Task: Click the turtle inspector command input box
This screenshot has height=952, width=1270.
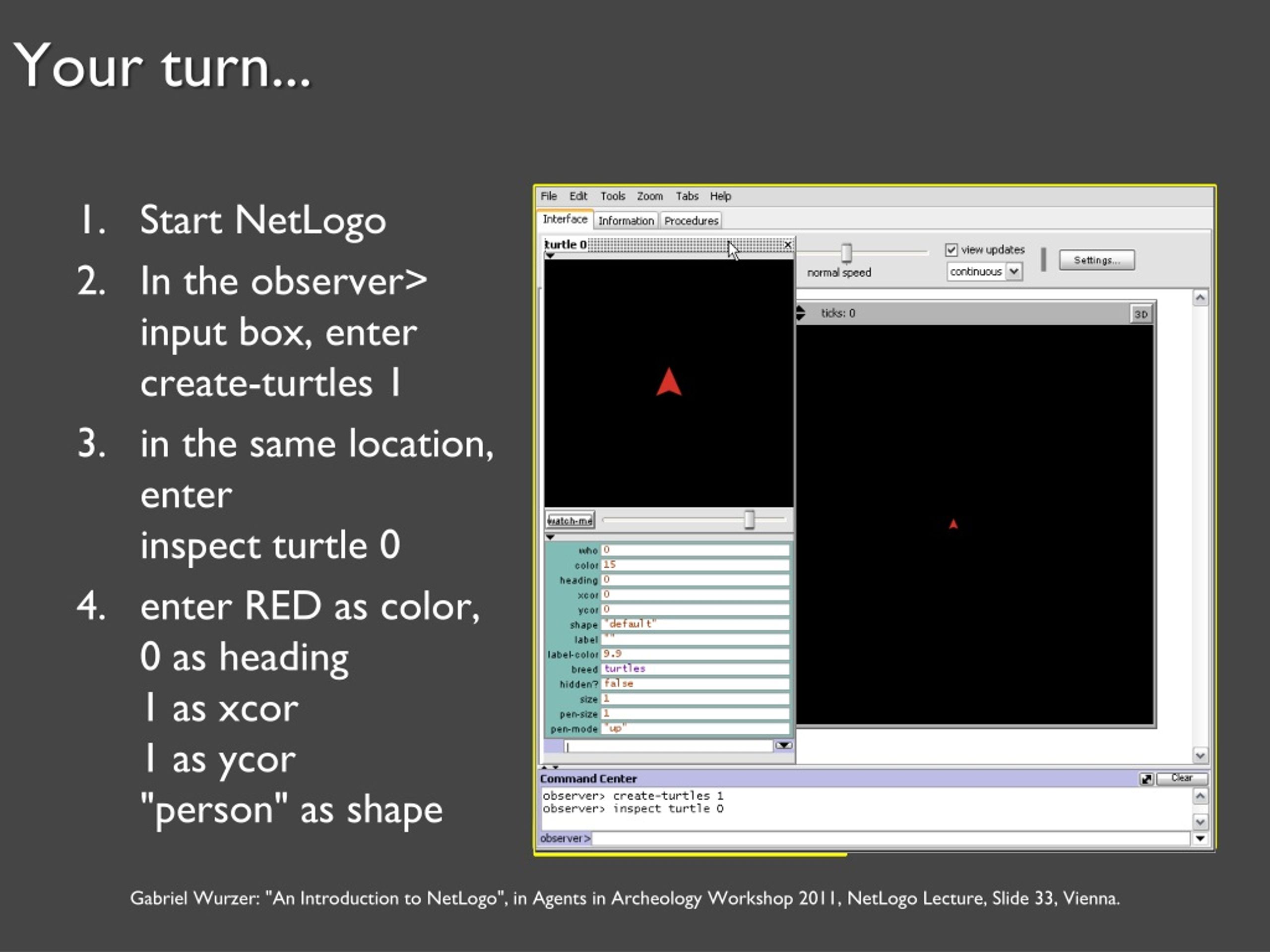Action: (x=668, y=746)
